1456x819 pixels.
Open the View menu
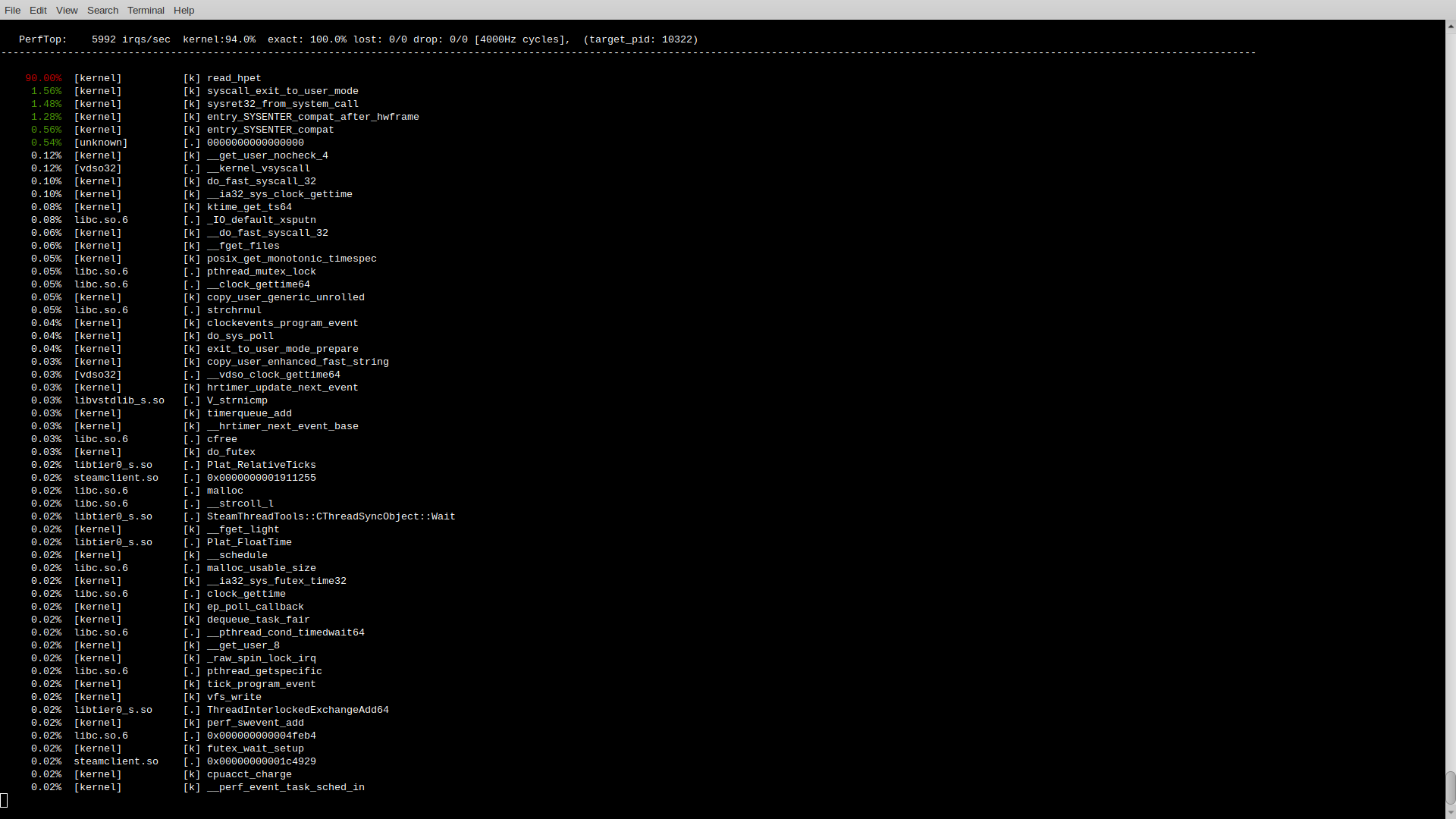pyautogui.click(x=67, y=10)
